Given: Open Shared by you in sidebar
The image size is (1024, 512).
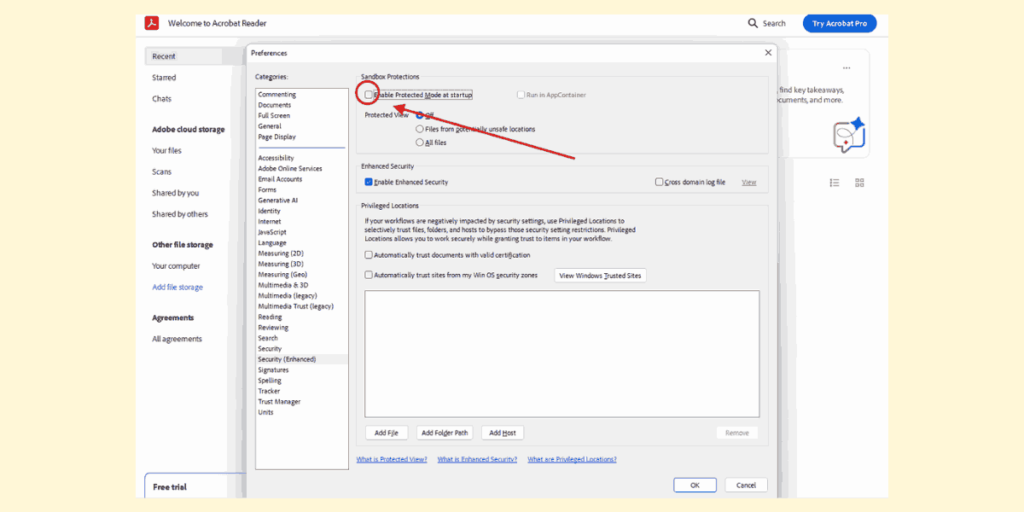Looking at the screenshot, I should point(176,193).
